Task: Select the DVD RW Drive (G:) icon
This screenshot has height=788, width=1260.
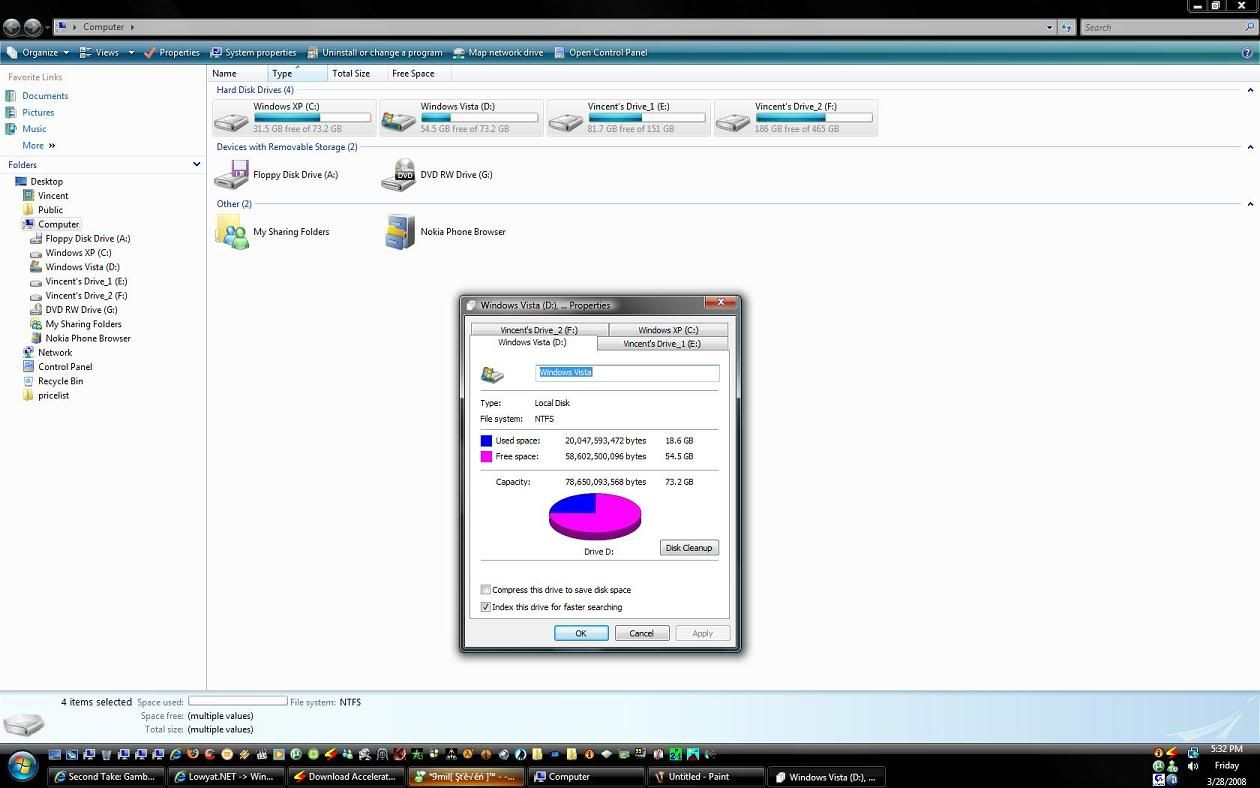Action: click(x=399, y=175)
